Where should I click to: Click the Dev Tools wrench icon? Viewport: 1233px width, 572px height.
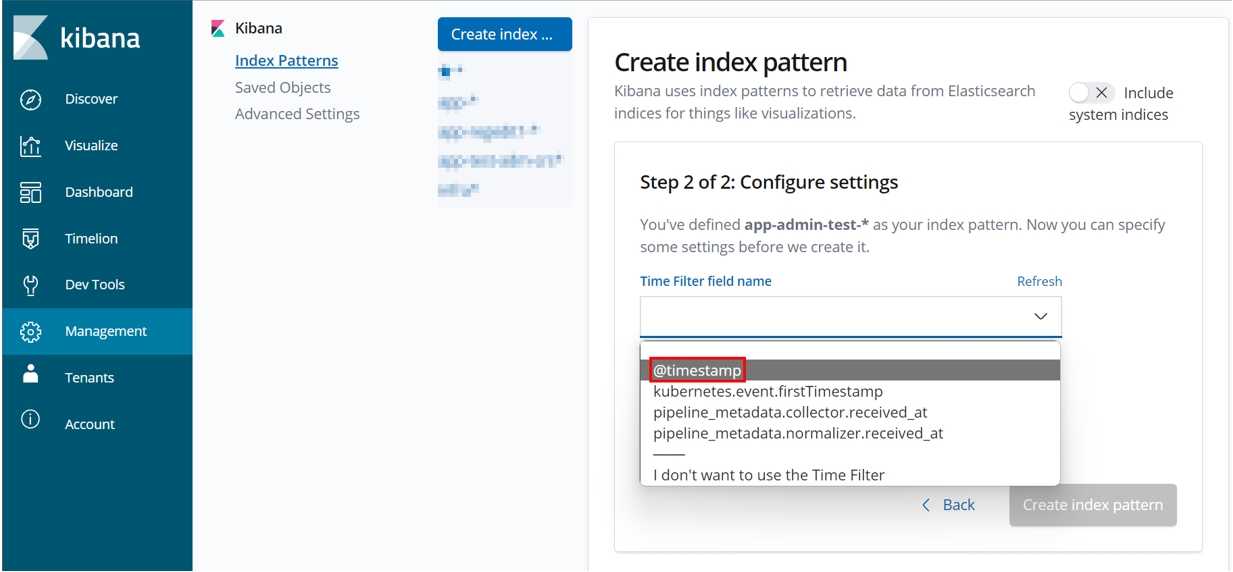tap(31, 285)
